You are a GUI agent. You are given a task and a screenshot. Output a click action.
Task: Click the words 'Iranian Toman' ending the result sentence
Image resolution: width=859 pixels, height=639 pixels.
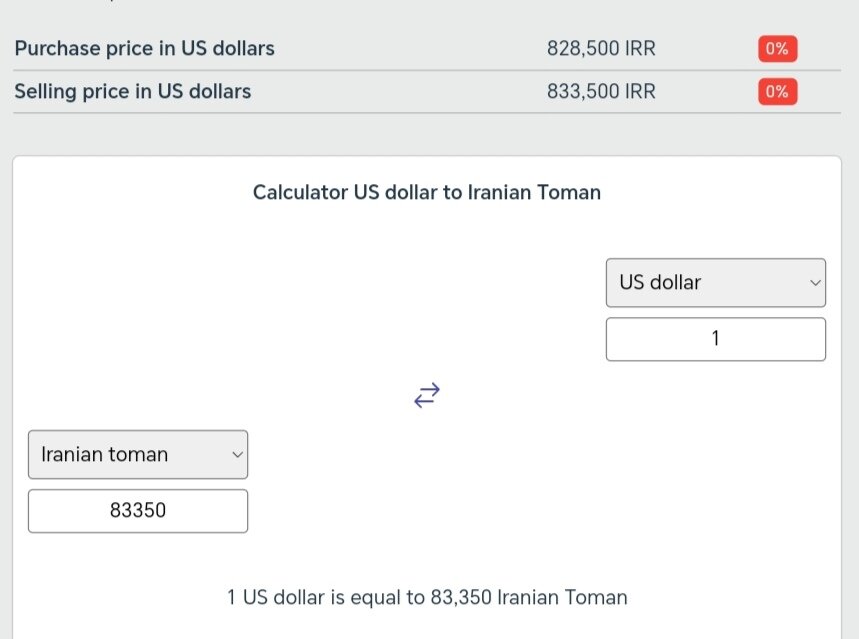pyautogui.click(x=562, y=598)
